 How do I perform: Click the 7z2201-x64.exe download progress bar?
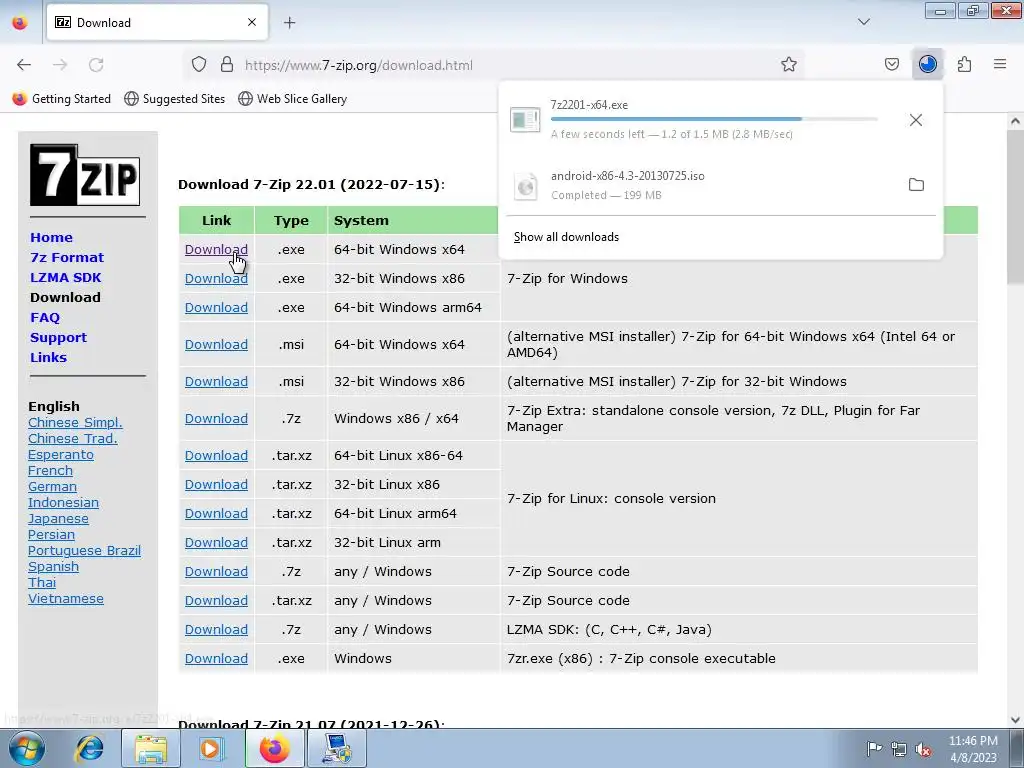click(x=714, y=119)
